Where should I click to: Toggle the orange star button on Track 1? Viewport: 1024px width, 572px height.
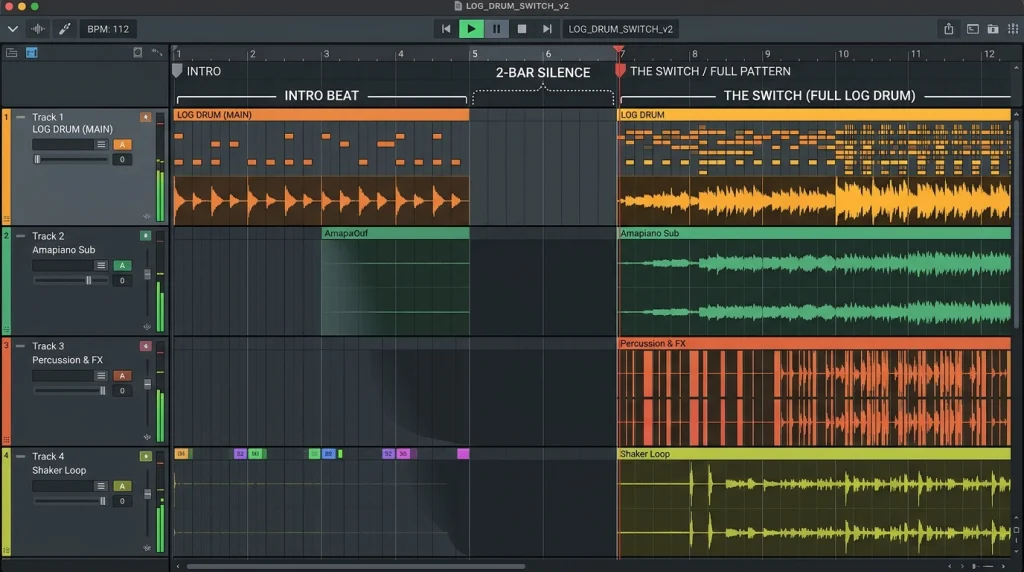146,117
